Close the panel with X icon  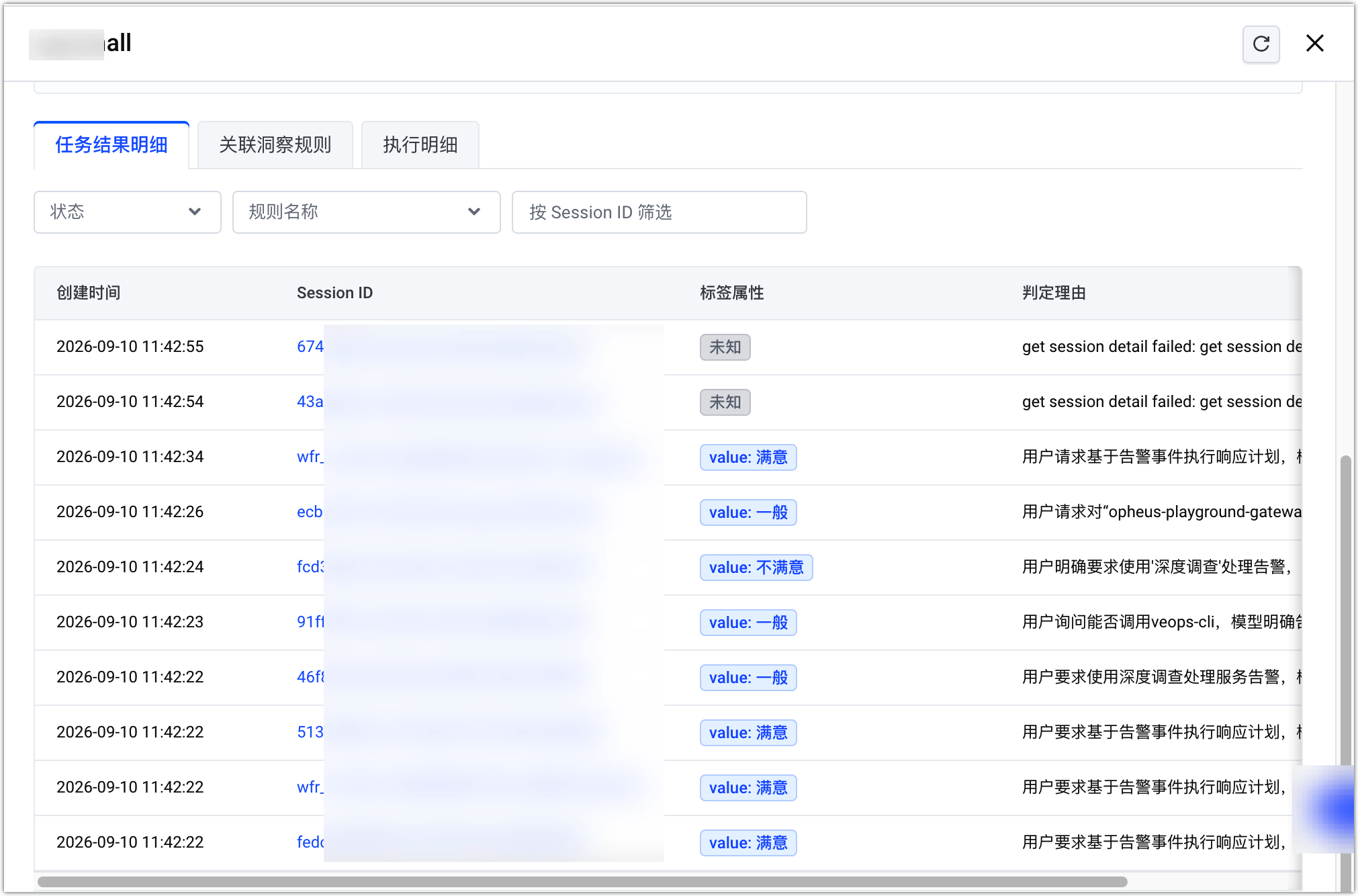(x=1314, y=44)
